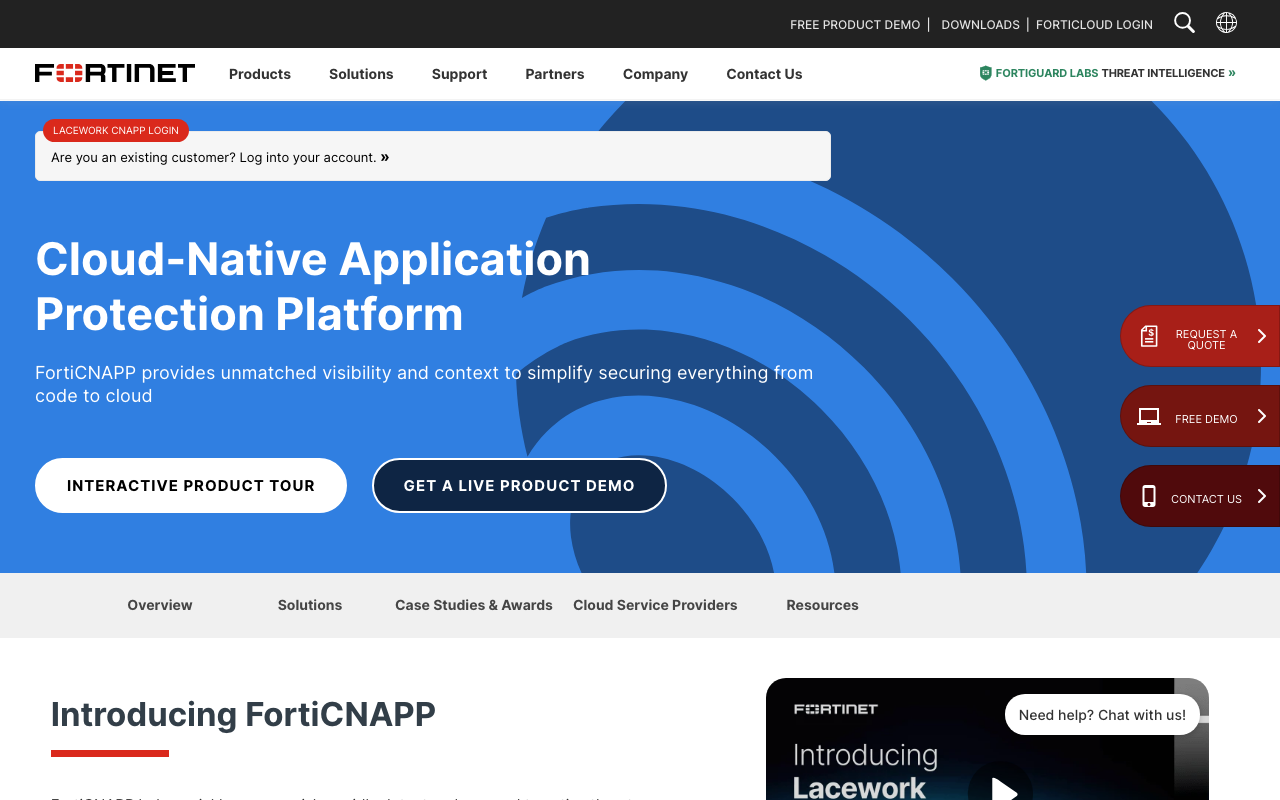1280x800 pixels.
Task: Click the Lacework CNAPP Login badge
Action: point(116,130)
